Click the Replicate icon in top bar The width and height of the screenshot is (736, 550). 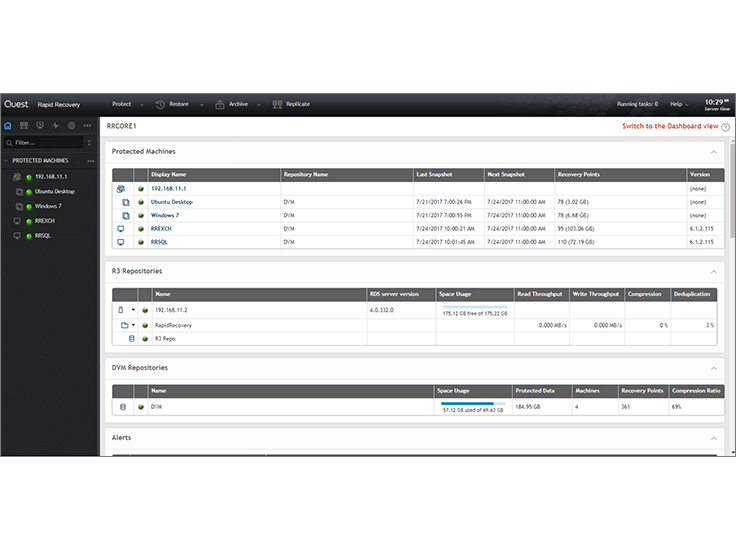tap(277, 105)
